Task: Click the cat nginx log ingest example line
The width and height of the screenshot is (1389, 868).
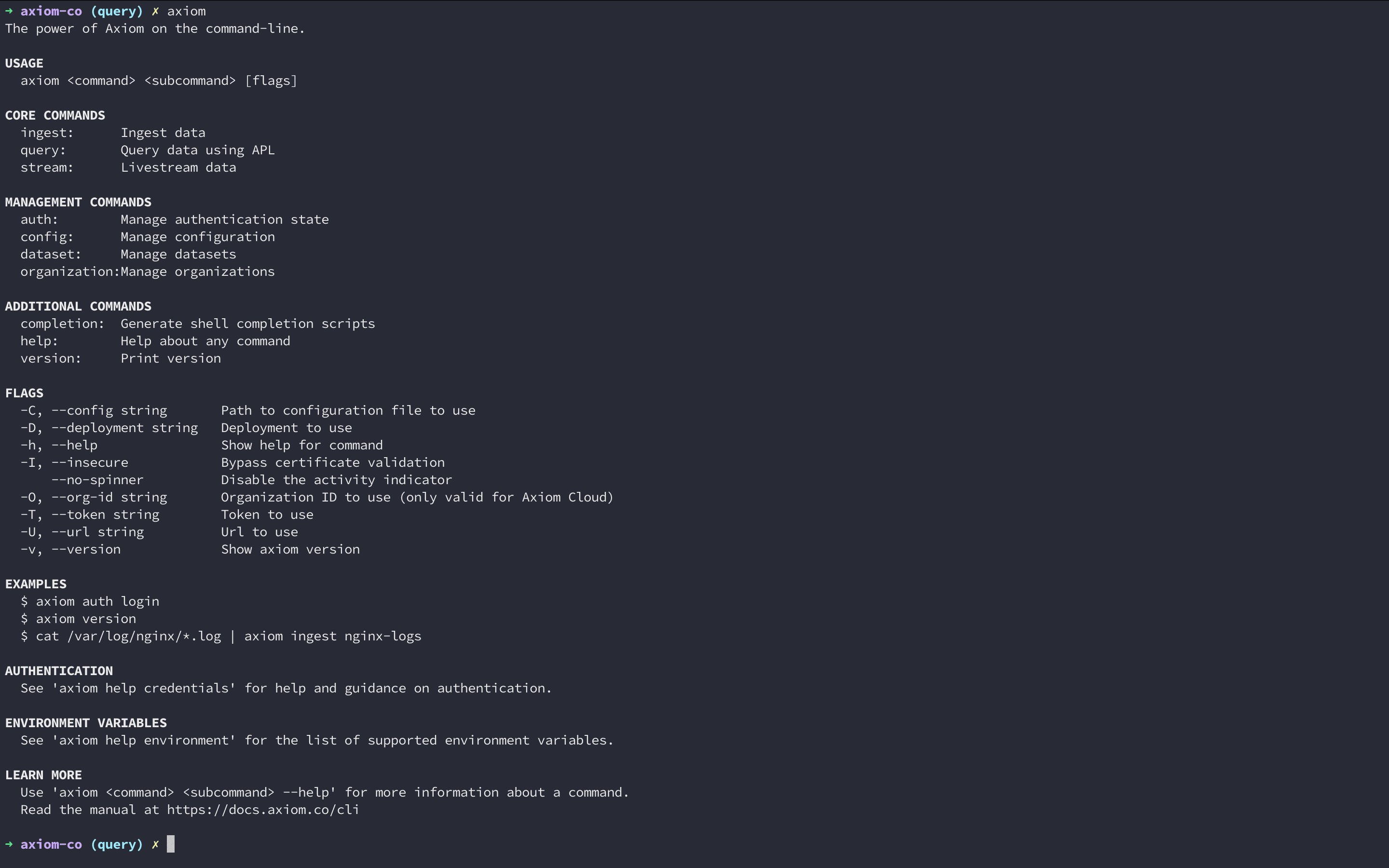Action: point(221,637)
